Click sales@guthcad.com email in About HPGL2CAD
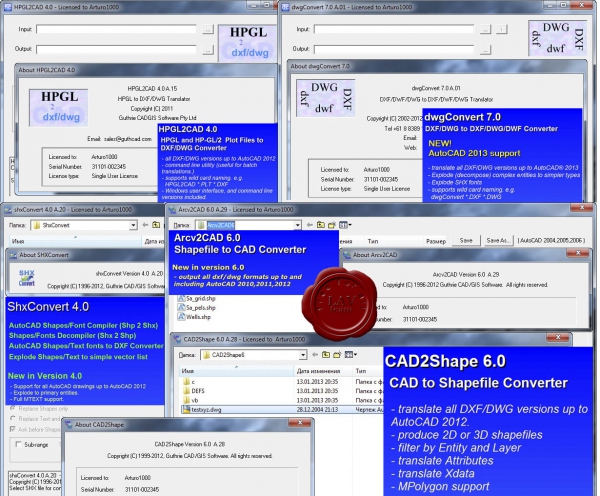Screen dimensions: 600x496 click(x=128, y=139)
